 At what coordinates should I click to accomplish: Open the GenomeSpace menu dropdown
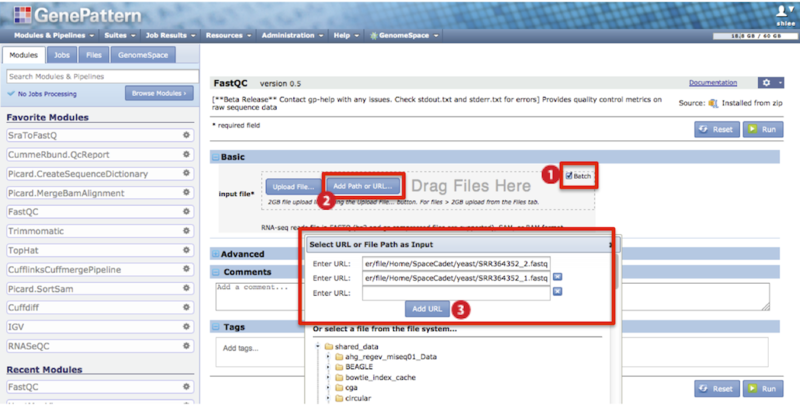coord(404,35)
